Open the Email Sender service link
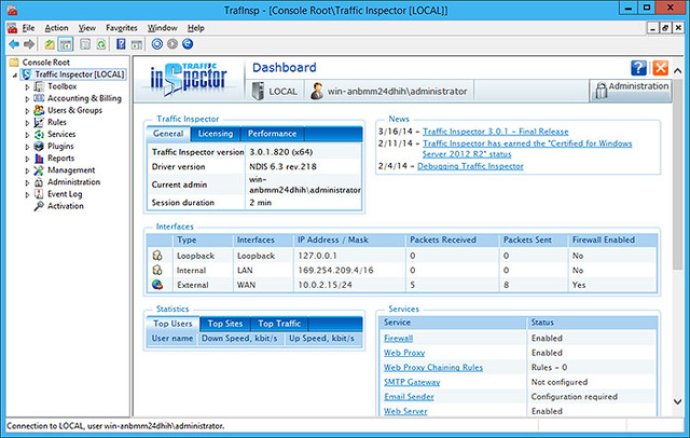This screenshot has height=438, width=690. click(409, 397)
